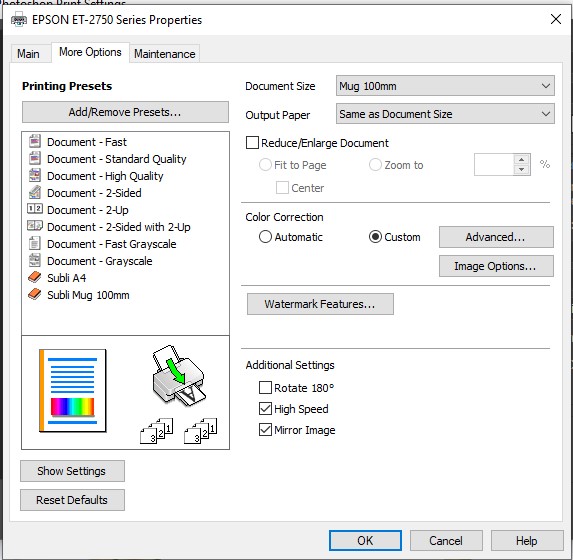573x560 pixels.
Task: Click the printer paper-feed preview icon
Action: tap(178, 375)
